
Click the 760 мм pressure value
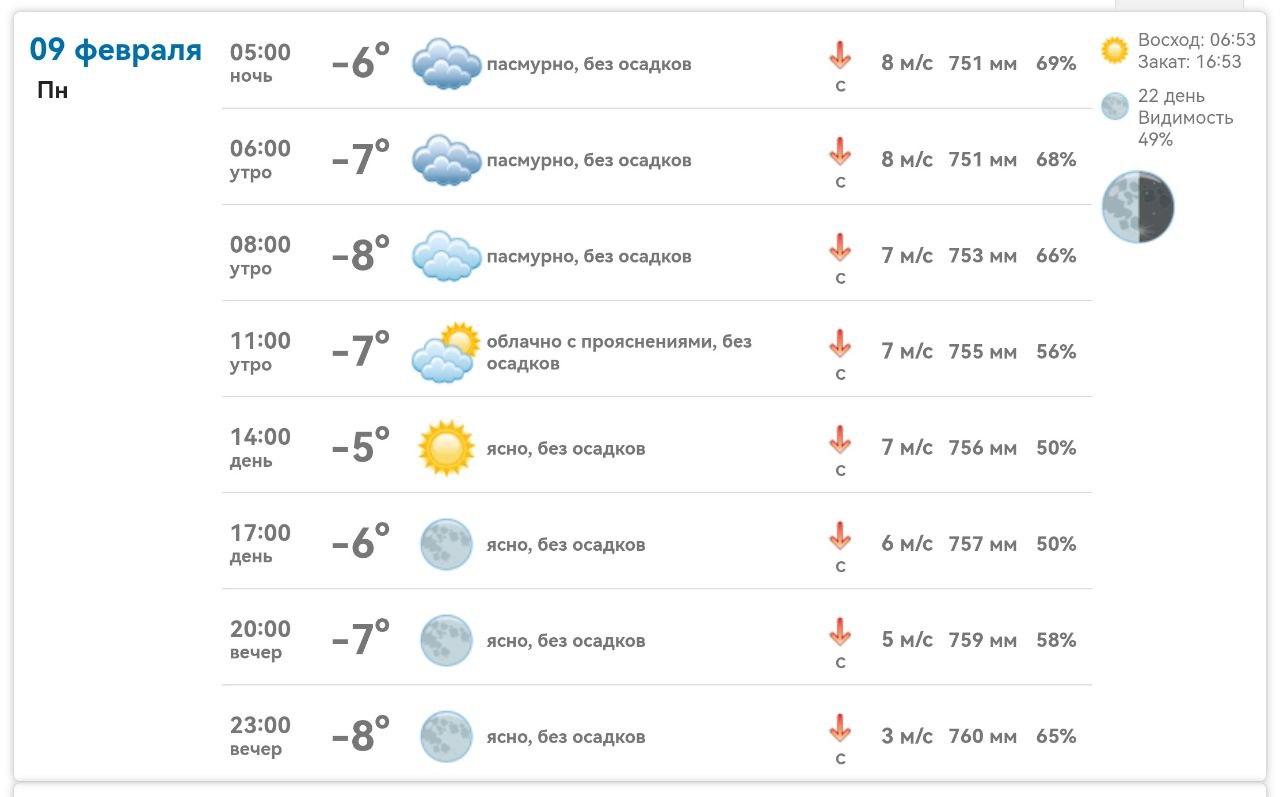[x=982, y=737]
